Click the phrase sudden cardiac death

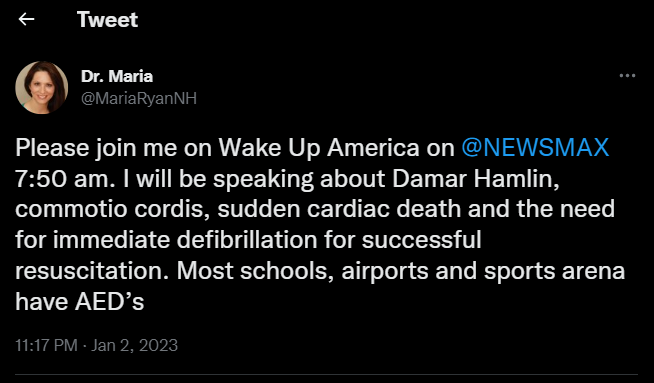pos(339,209)
